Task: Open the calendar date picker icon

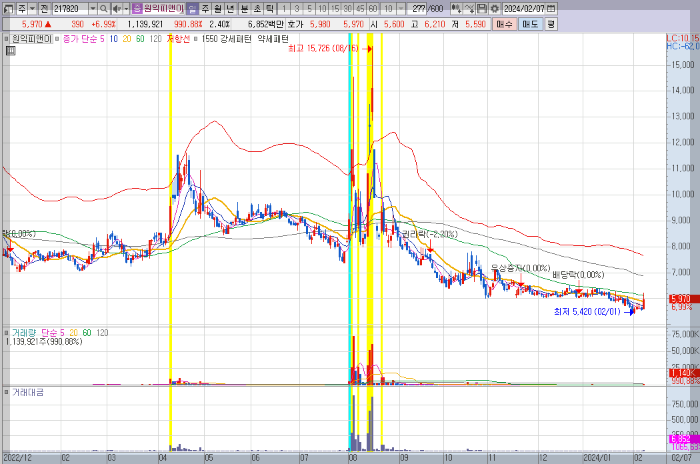Action: pyautogui.click(x=551, y=8)
